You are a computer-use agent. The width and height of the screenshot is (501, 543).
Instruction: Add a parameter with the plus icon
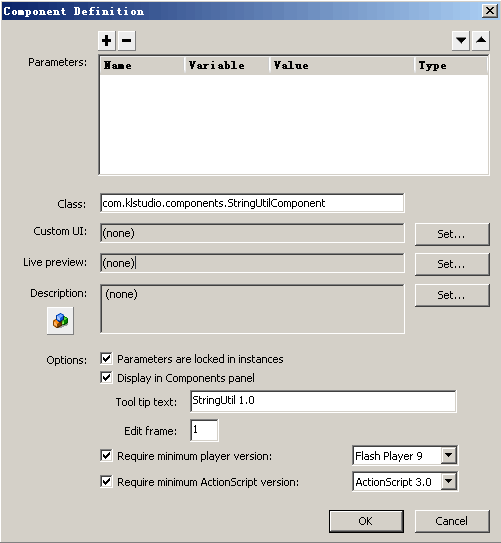point(107,41)
